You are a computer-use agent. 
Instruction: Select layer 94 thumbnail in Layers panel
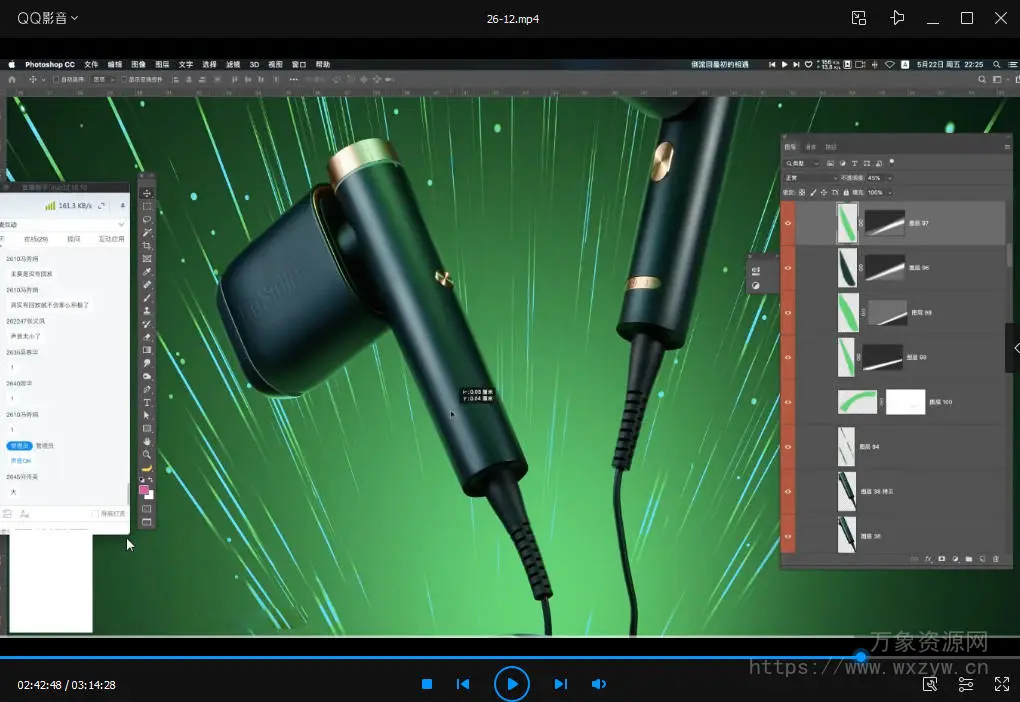coord(846,446)
